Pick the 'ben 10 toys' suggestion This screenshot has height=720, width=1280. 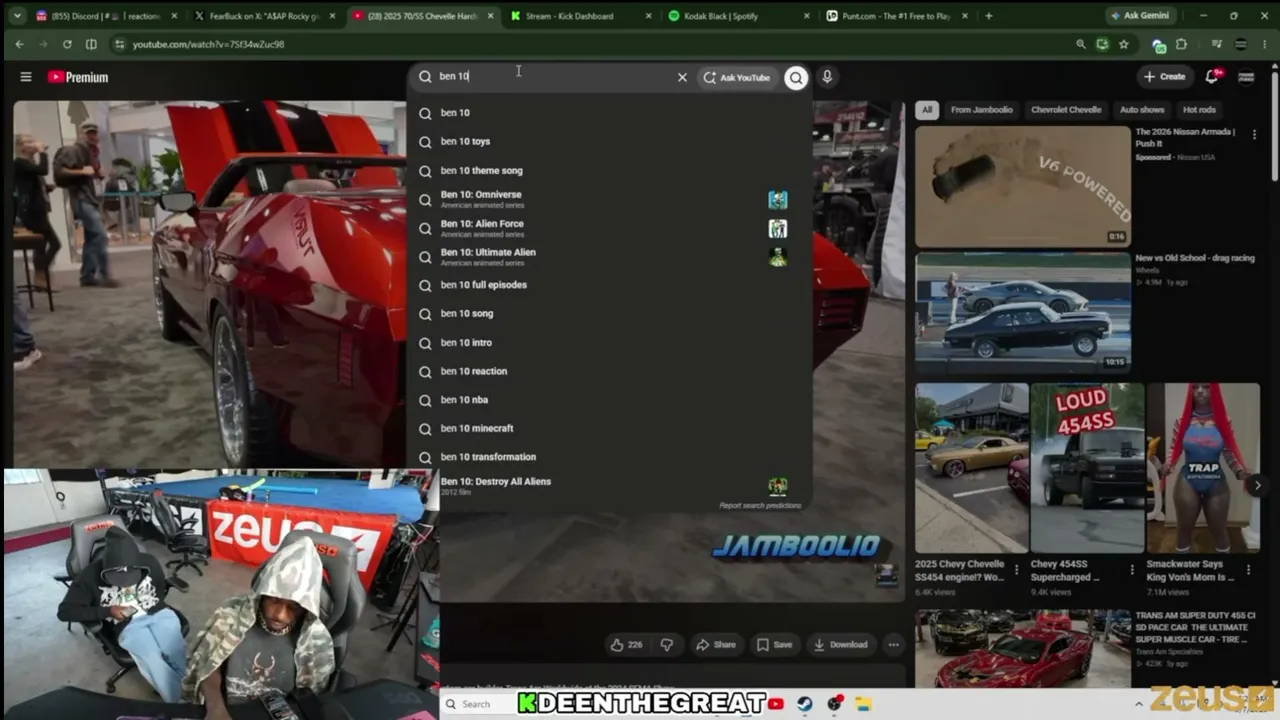(x=610, y=141)
